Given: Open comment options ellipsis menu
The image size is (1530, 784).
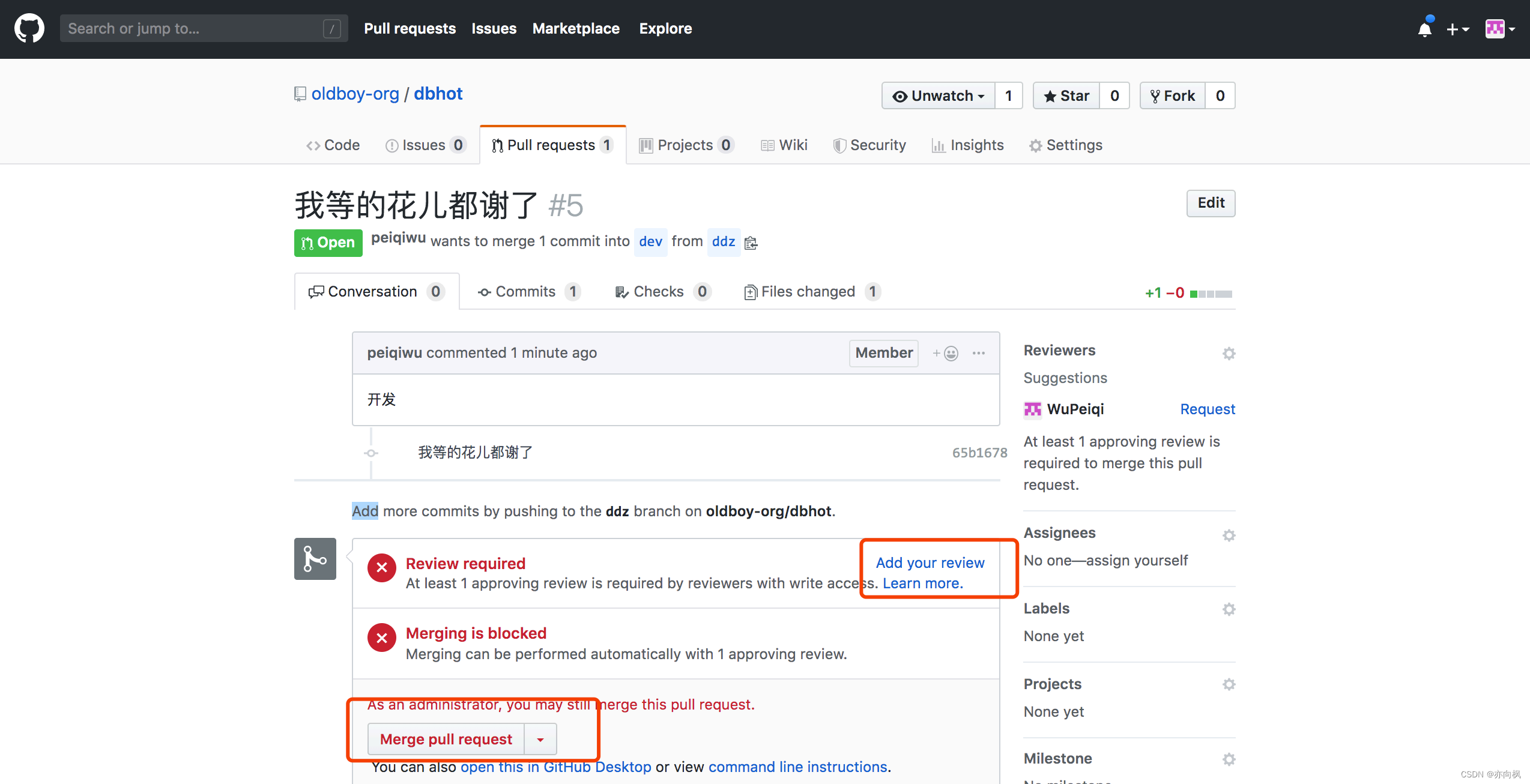Looking at the screenshot, I should click(979, 353).
